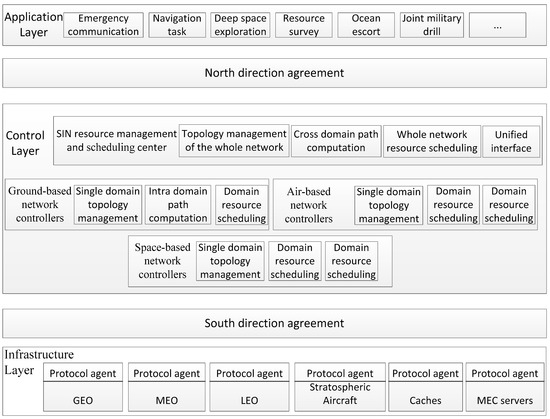
Task: Select Whole network resource scheduling box
Action: point(432,141)
